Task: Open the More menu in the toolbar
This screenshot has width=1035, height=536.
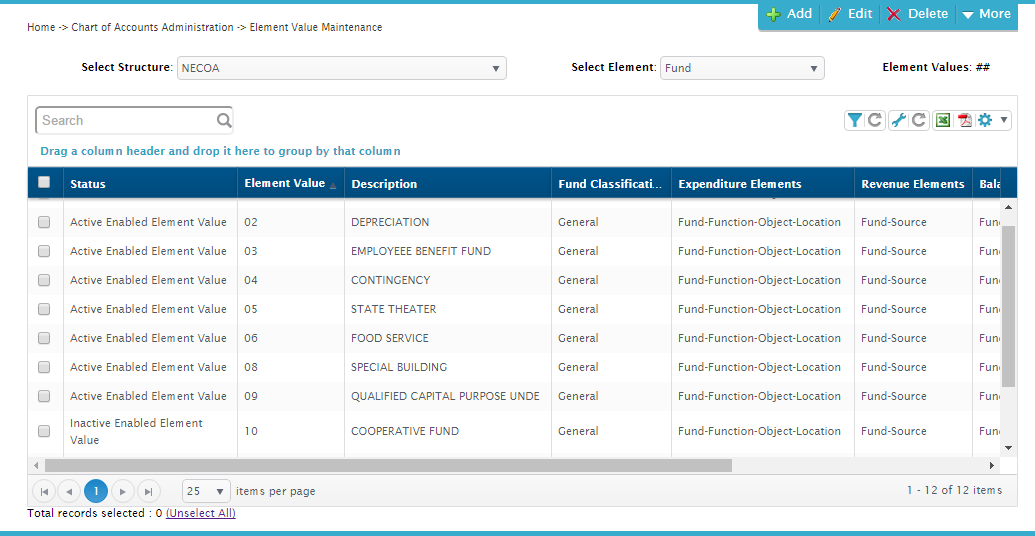Action: pos(986,14)
